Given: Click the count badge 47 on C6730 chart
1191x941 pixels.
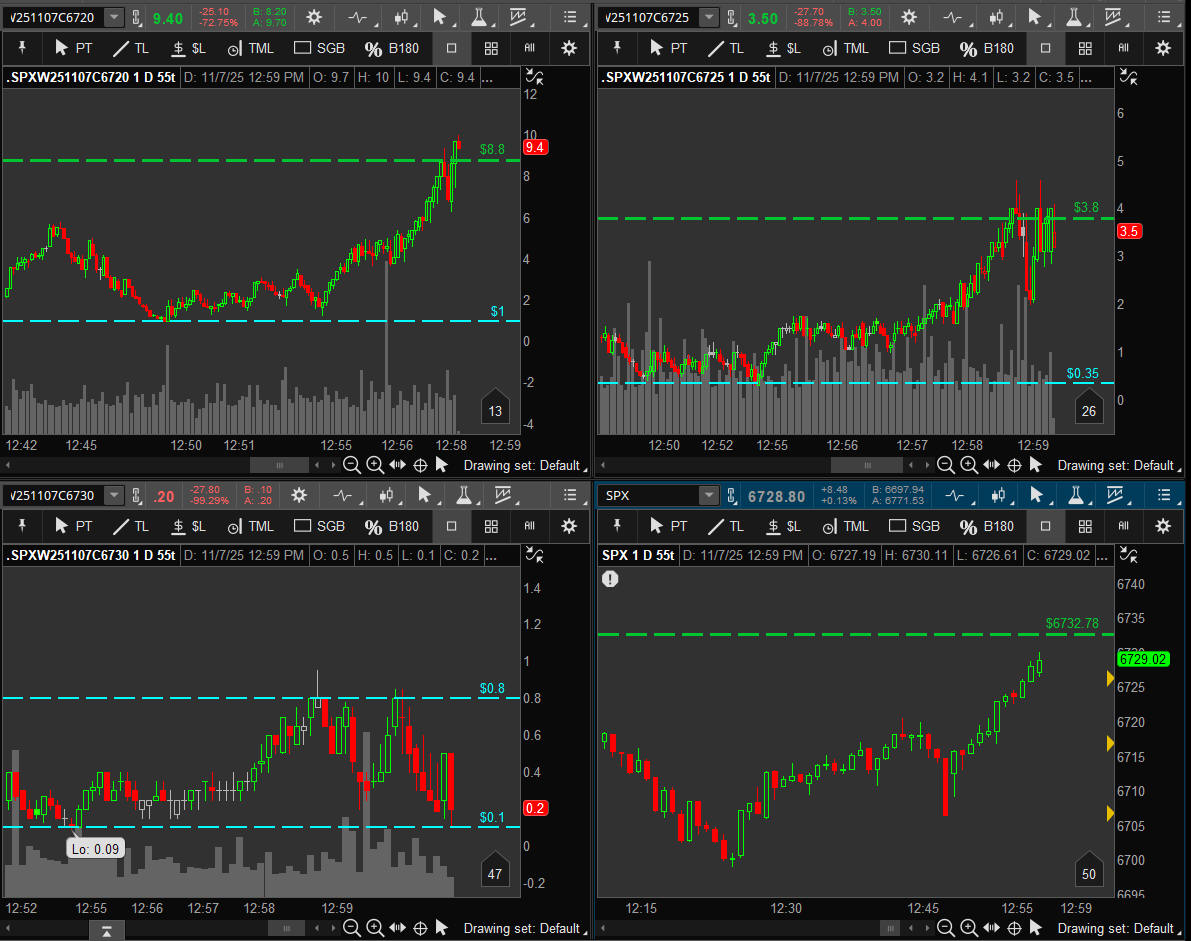Looking at the screenshot, I should click(x=494, y=874).
